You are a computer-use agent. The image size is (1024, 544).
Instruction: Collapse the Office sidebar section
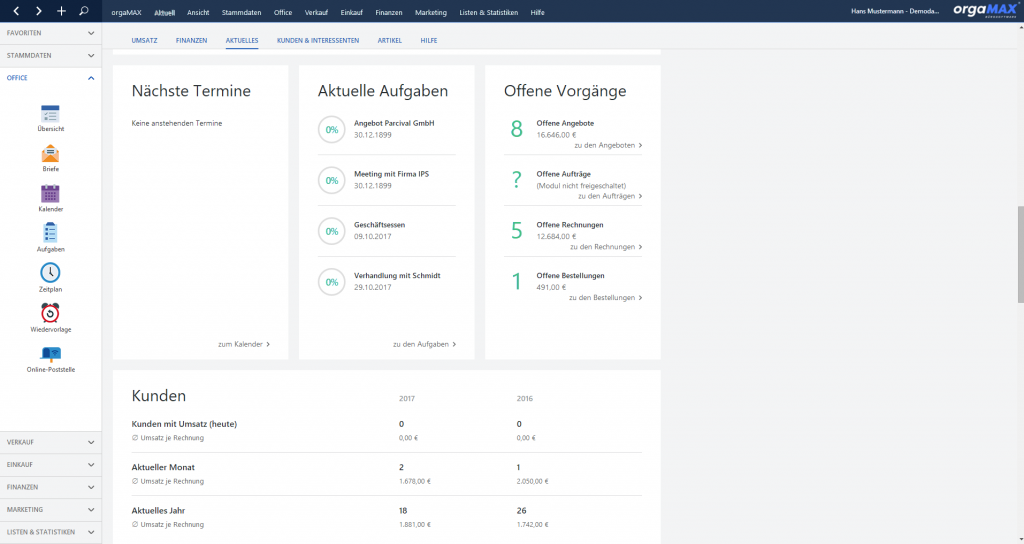(x=50, y=78)
